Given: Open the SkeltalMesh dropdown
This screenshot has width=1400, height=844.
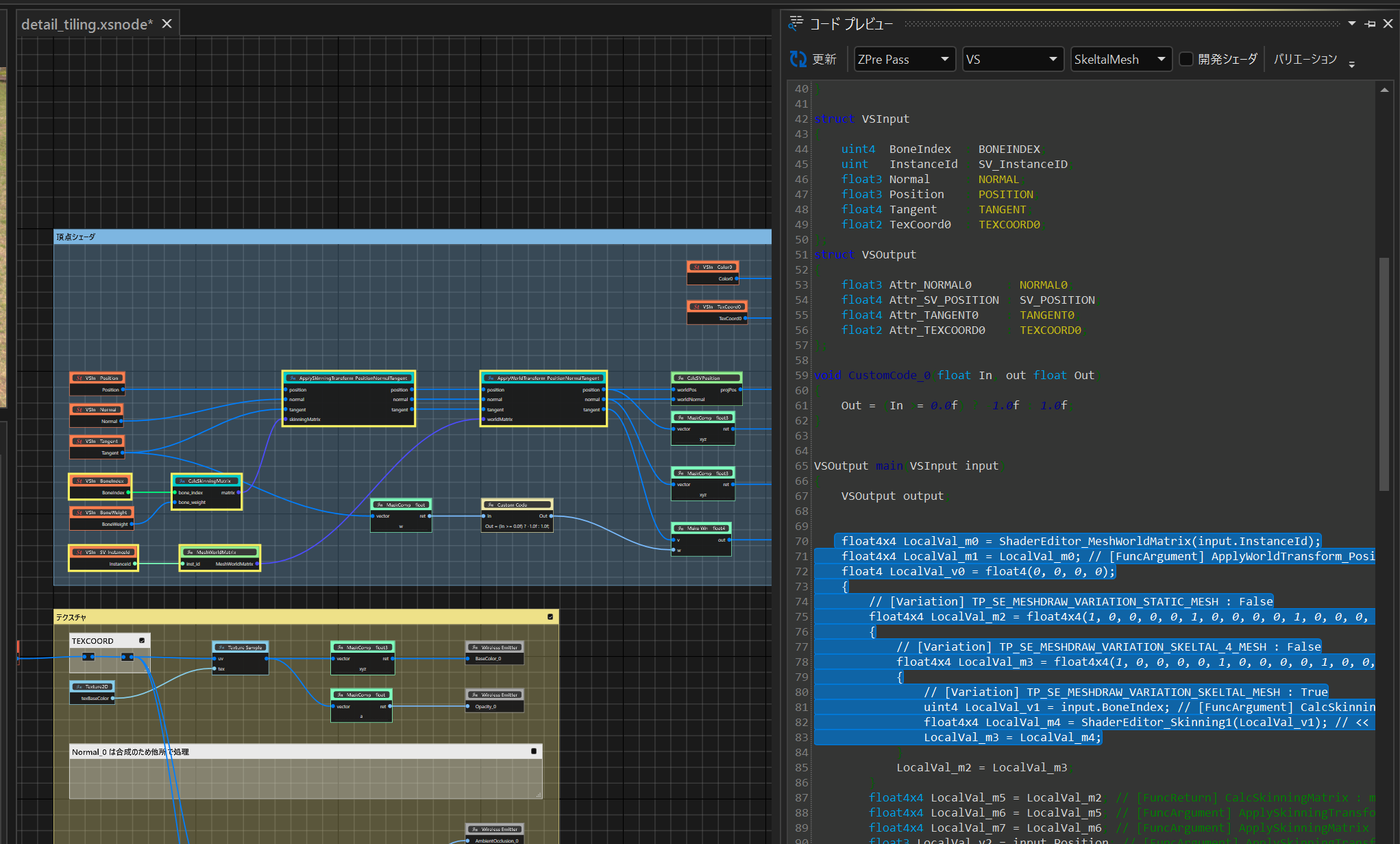Looking at the screenshot, I should pyautogui.click(x=1120, y=60).
